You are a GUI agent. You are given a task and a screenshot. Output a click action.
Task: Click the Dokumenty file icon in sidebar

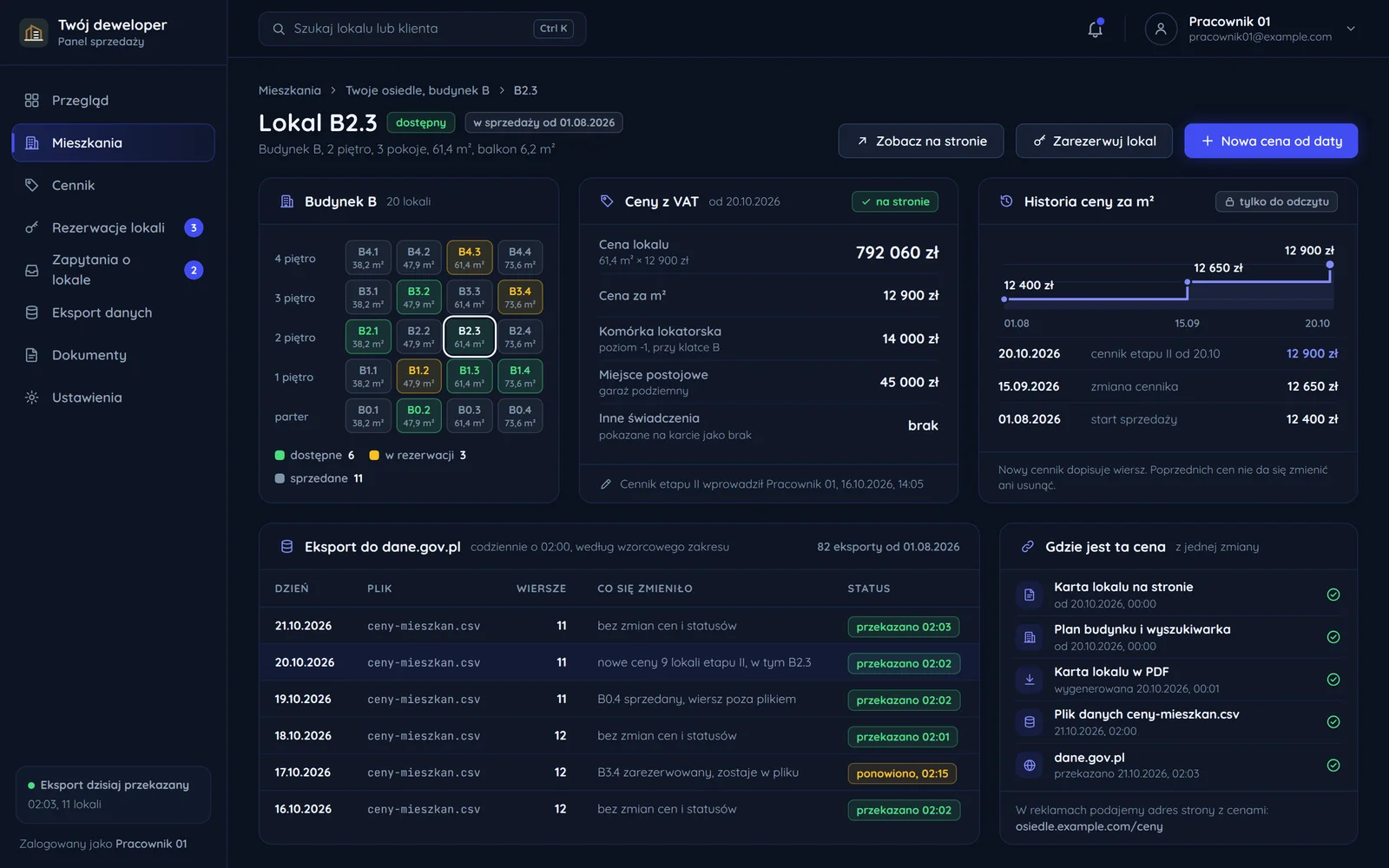tap(32, 355)
